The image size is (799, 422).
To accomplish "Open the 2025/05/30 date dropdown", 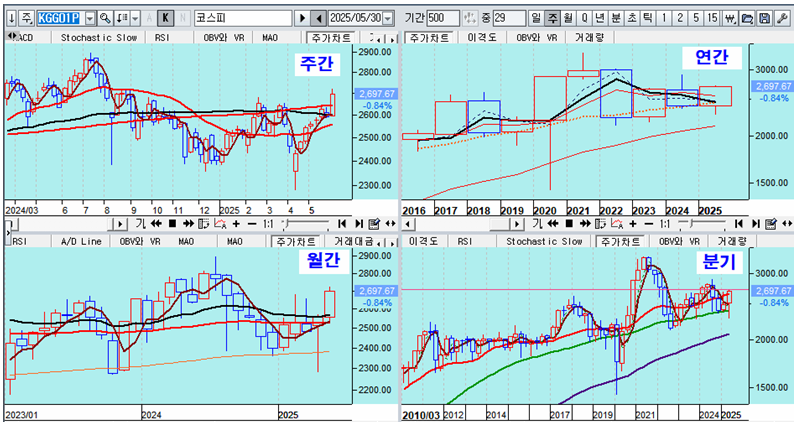I will click(x=388, y=18).
